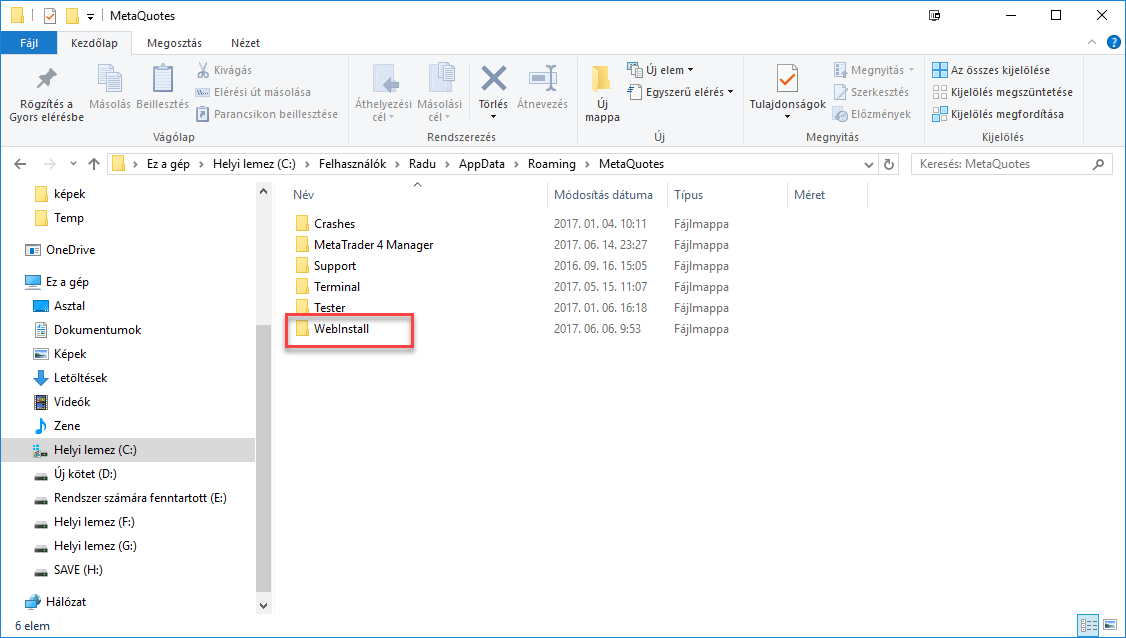Refresh the MetaQuotes folder view

click(889, 164)
